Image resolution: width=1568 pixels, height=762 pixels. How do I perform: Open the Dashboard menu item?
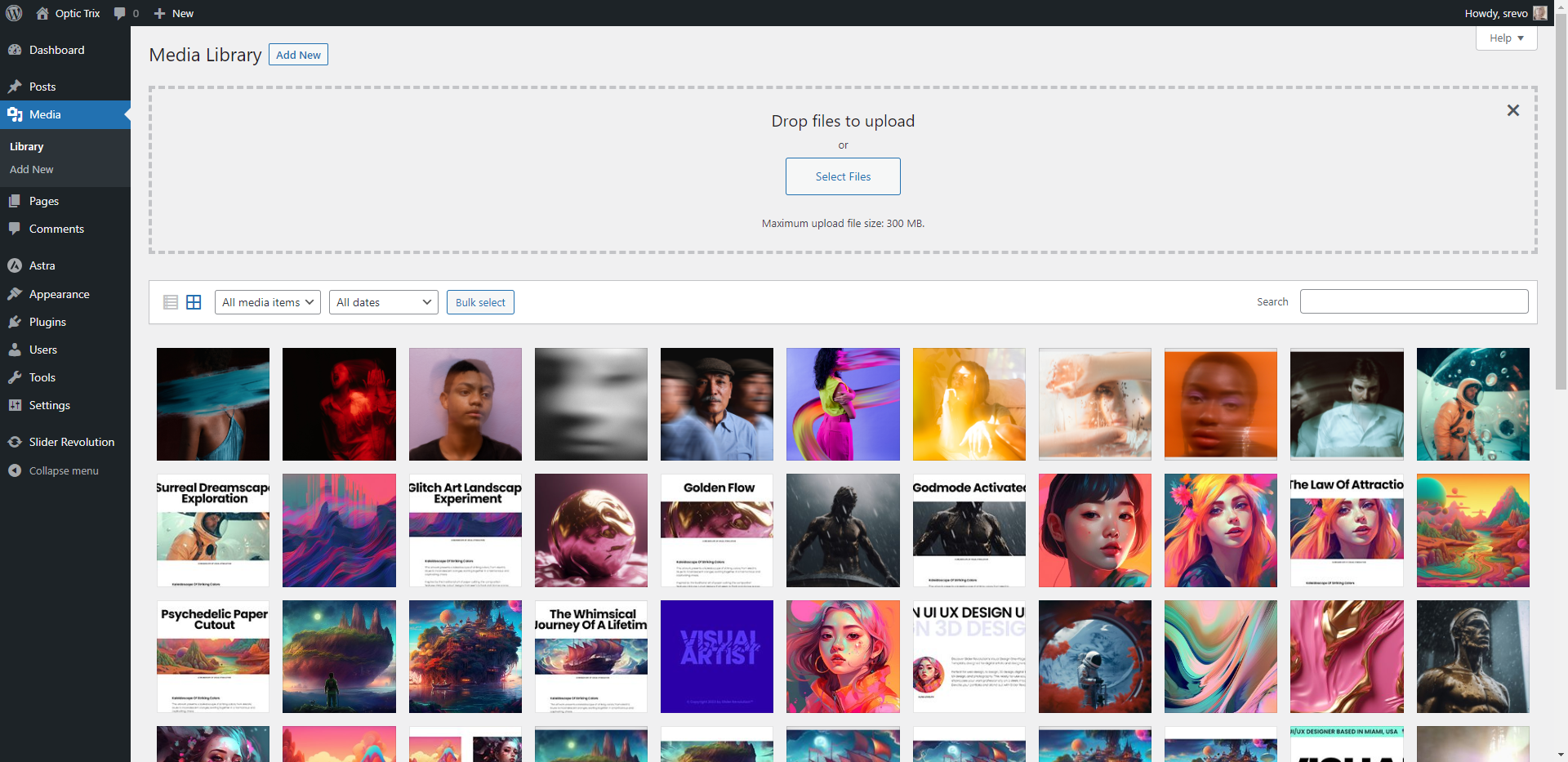[65, 50]
